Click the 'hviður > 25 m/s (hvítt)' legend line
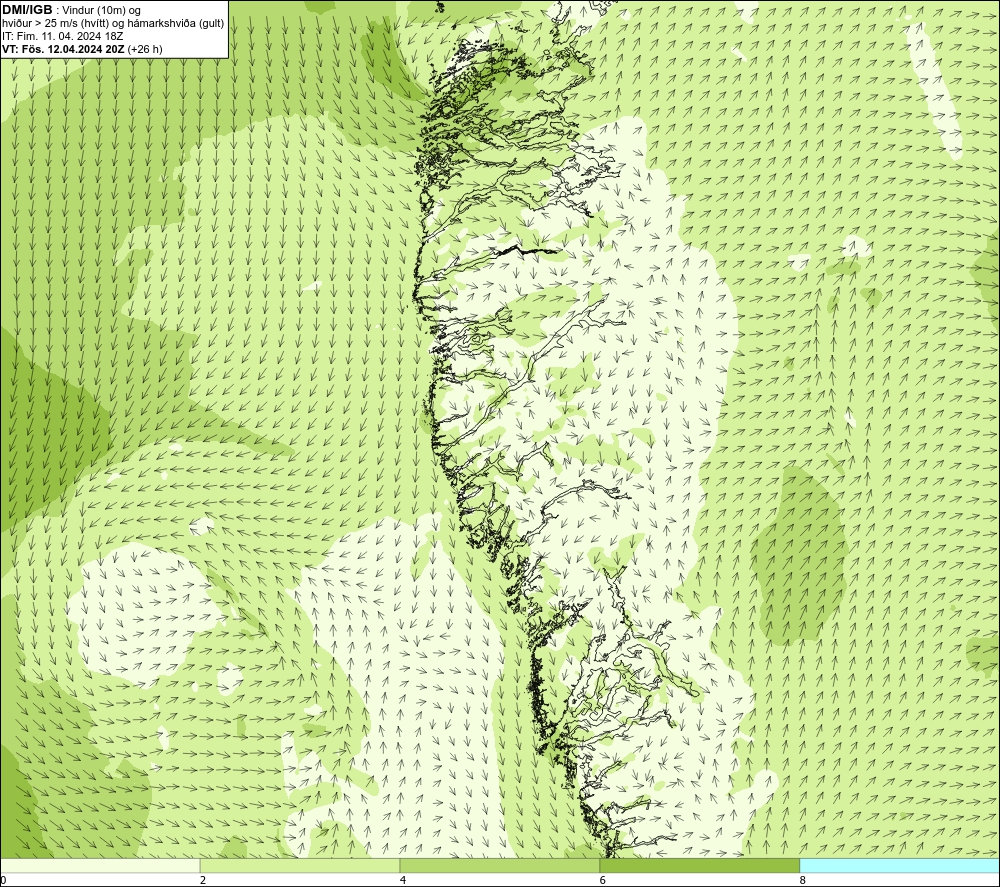1000x887 pixels. pyautogui.click(x=114, y=24)
